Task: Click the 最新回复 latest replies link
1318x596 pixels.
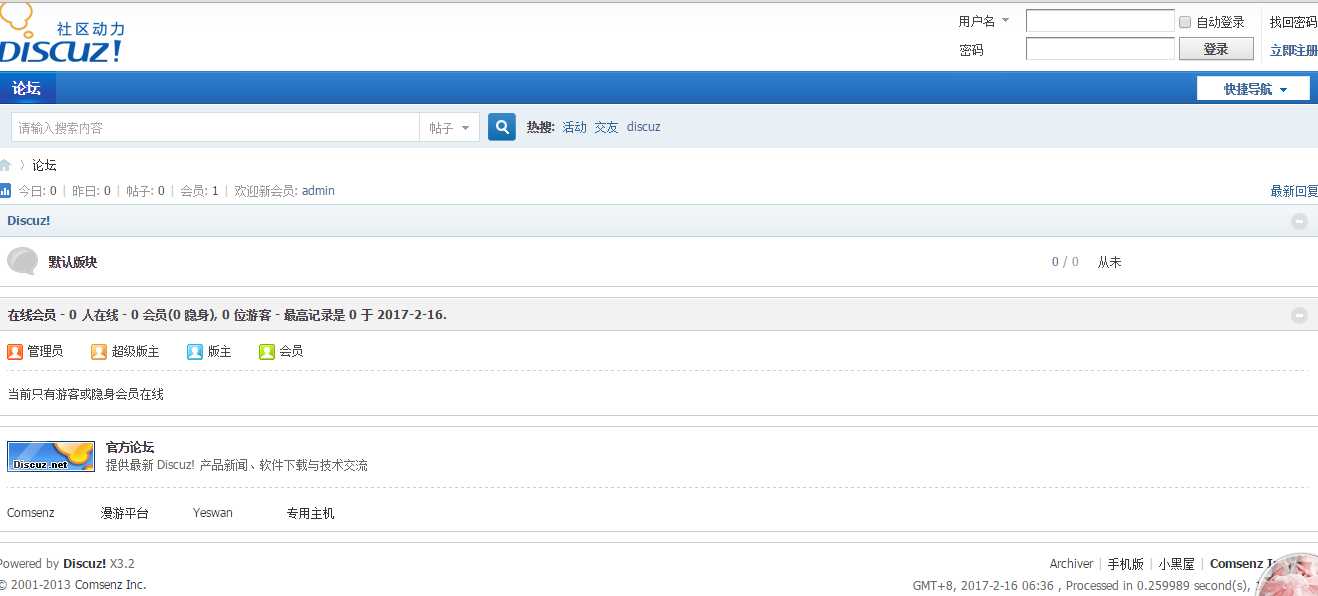Action: (x=1294, y=191)
